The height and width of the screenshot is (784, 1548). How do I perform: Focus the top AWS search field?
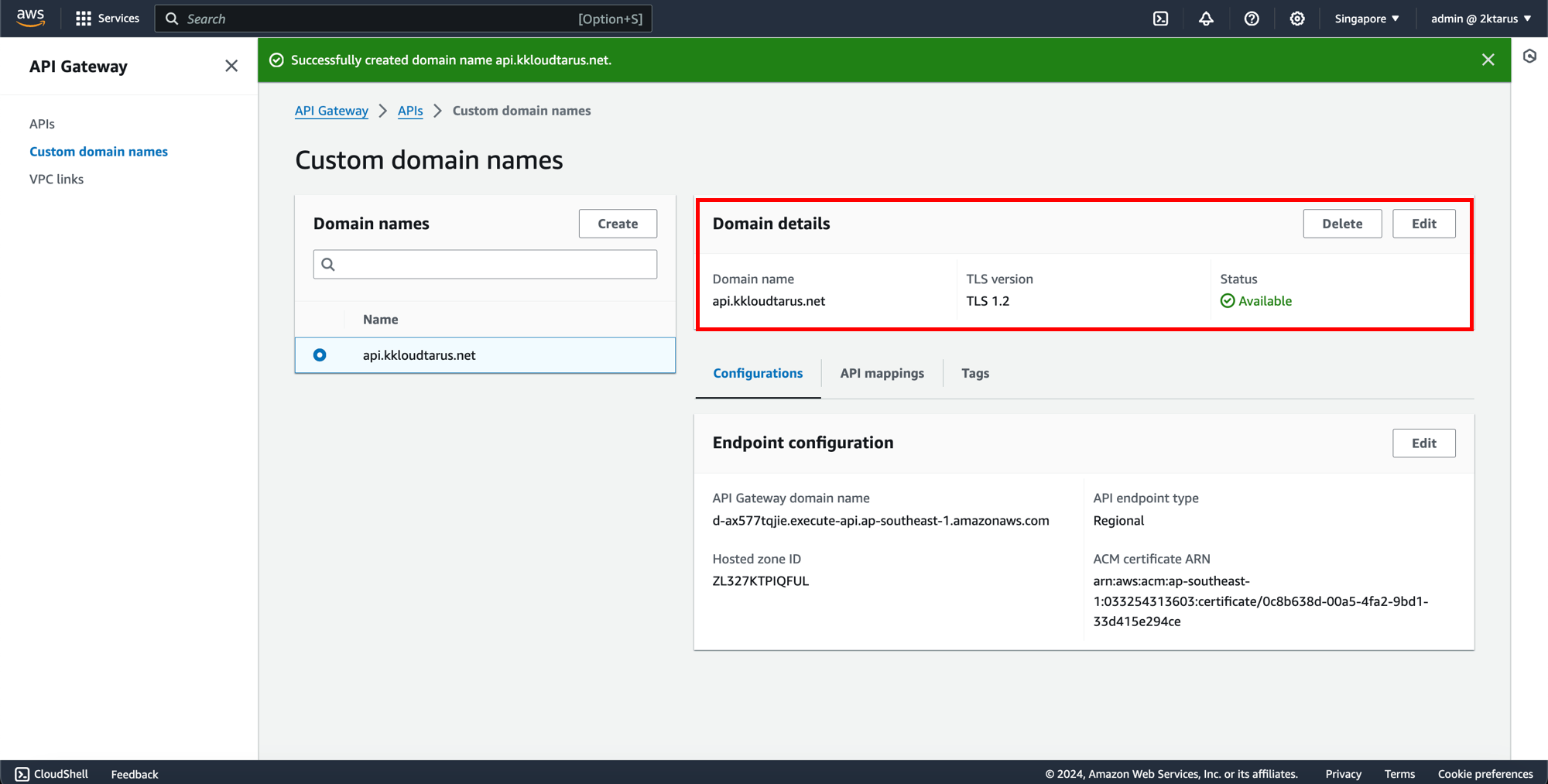(403, 19)
